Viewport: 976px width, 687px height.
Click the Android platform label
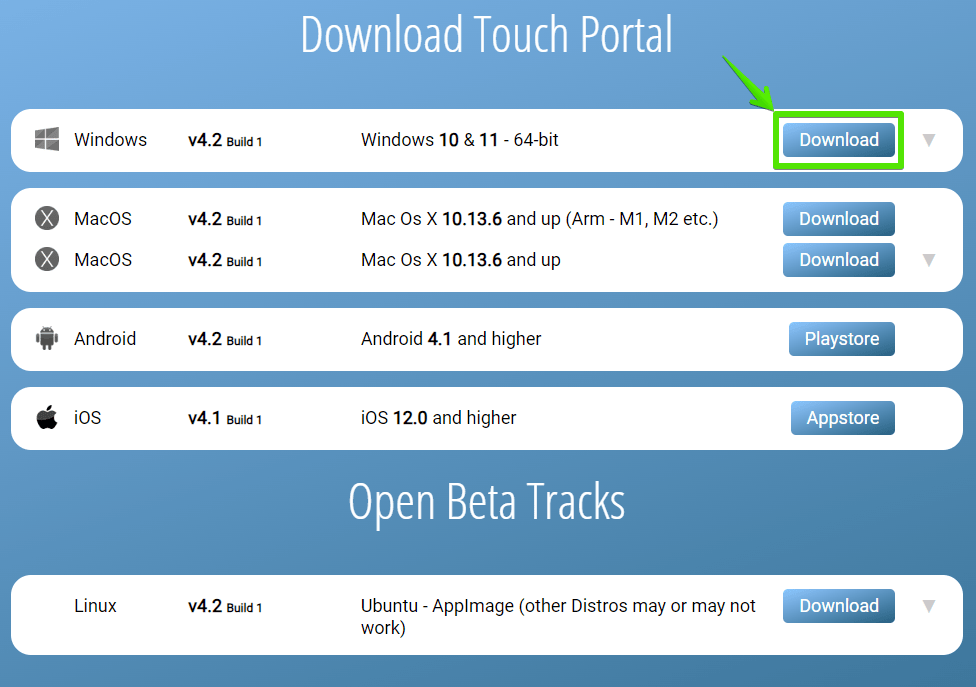click(105, 339)
